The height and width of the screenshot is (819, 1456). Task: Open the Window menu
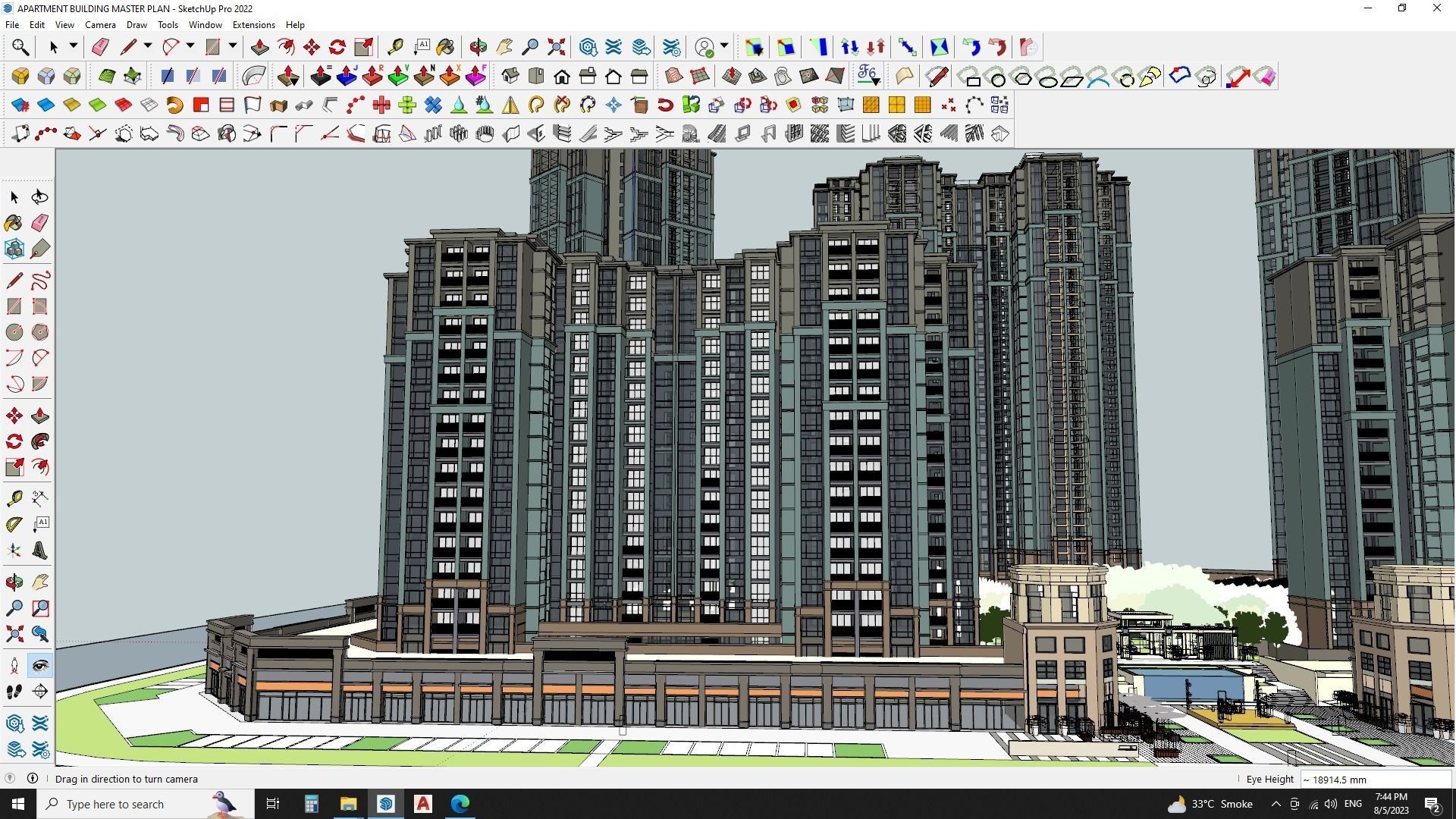pos(205,25)
